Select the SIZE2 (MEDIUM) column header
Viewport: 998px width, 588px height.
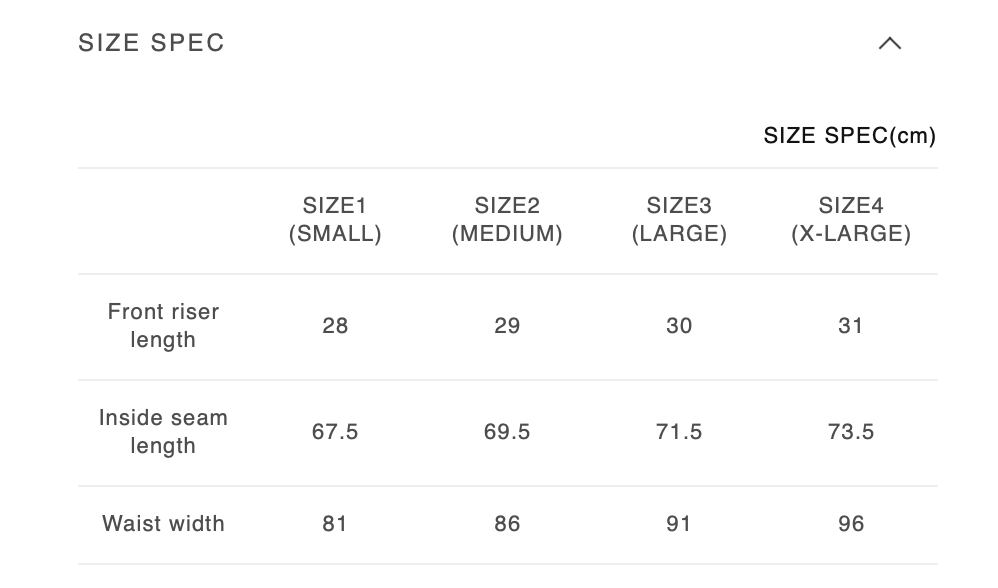click(507, 220)
